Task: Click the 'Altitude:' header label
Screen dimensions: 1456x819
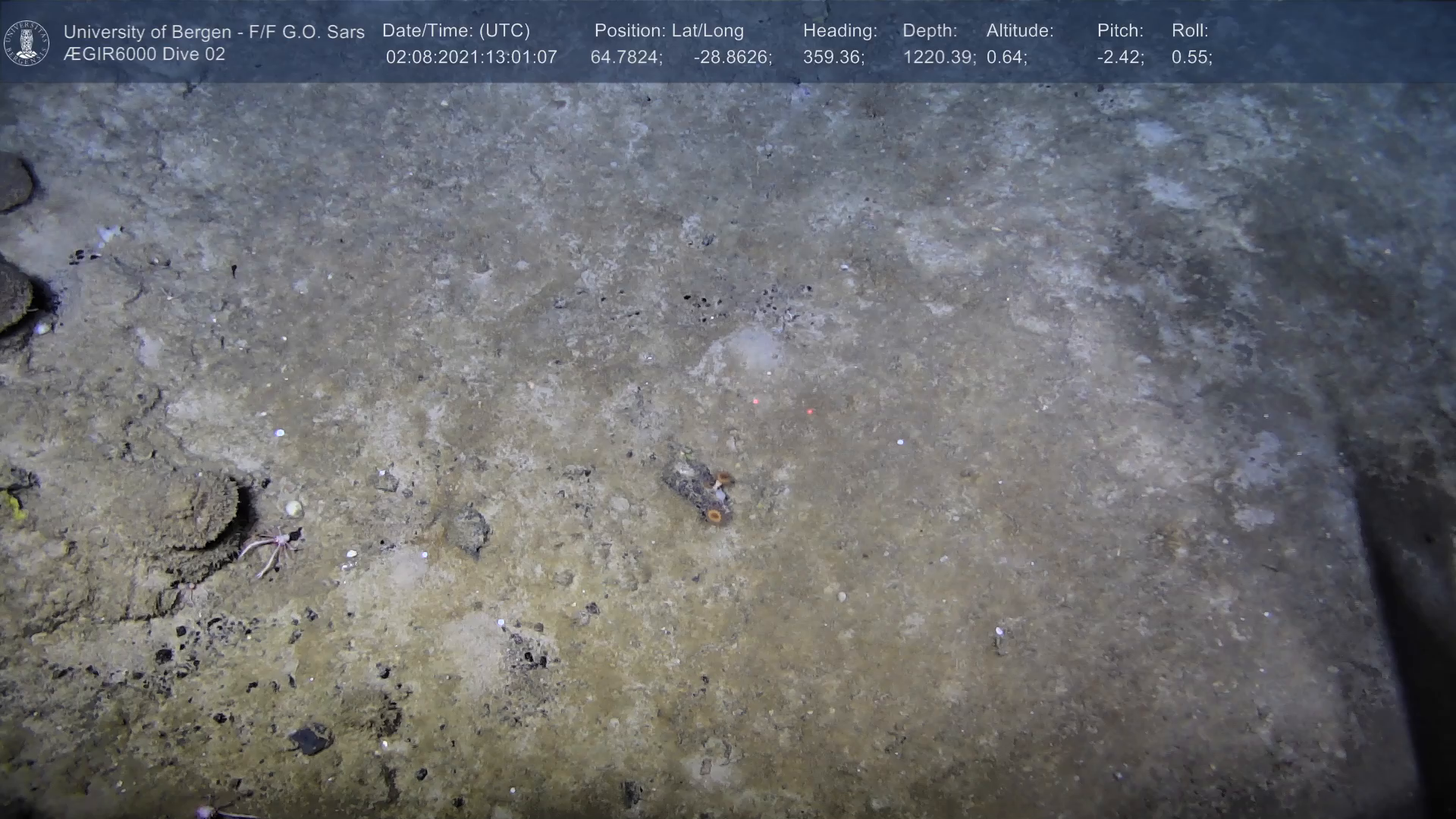Action: point(1020,31)
